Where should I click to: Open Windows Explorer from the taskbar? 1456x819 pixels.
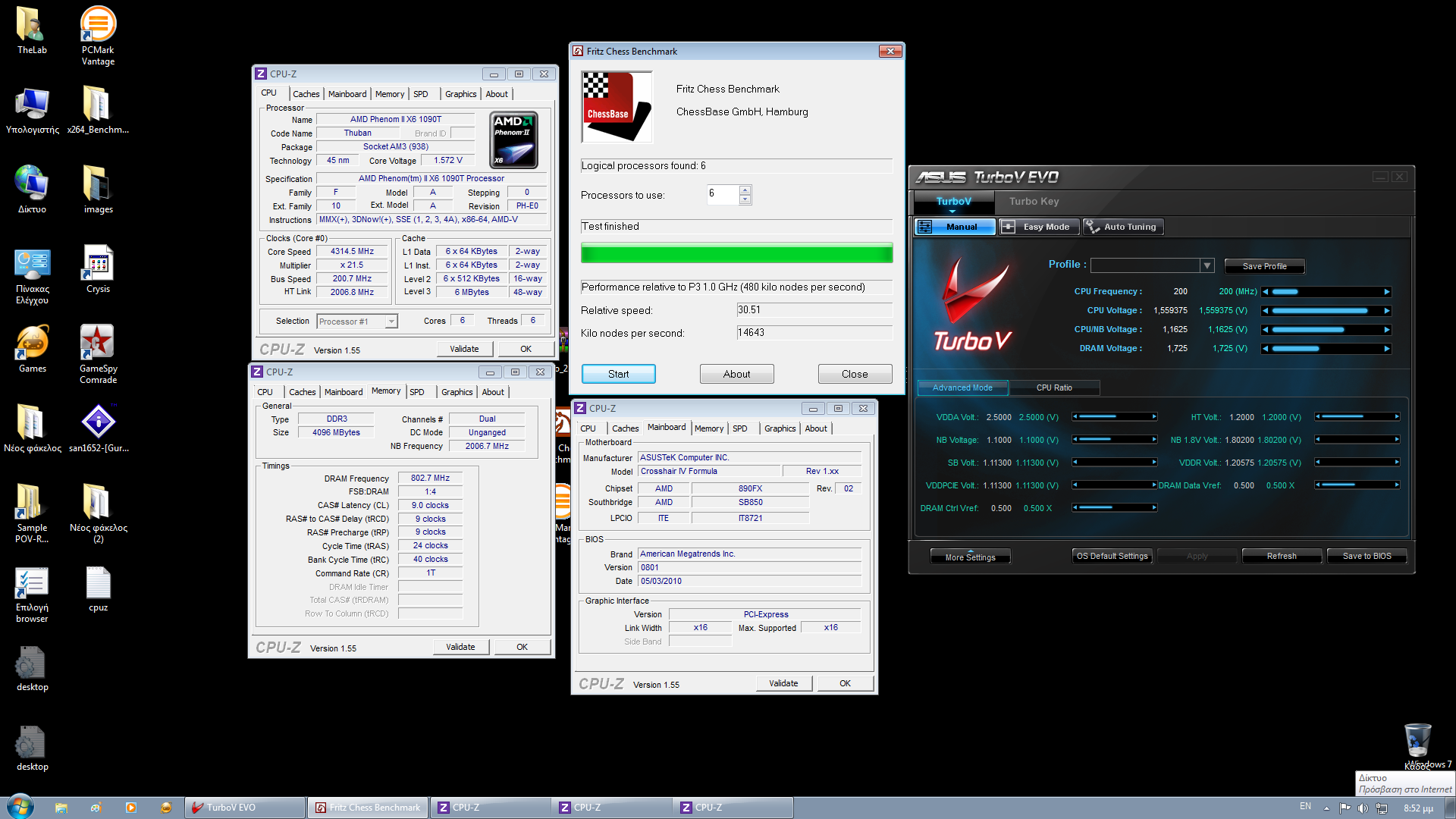[61, 808]
